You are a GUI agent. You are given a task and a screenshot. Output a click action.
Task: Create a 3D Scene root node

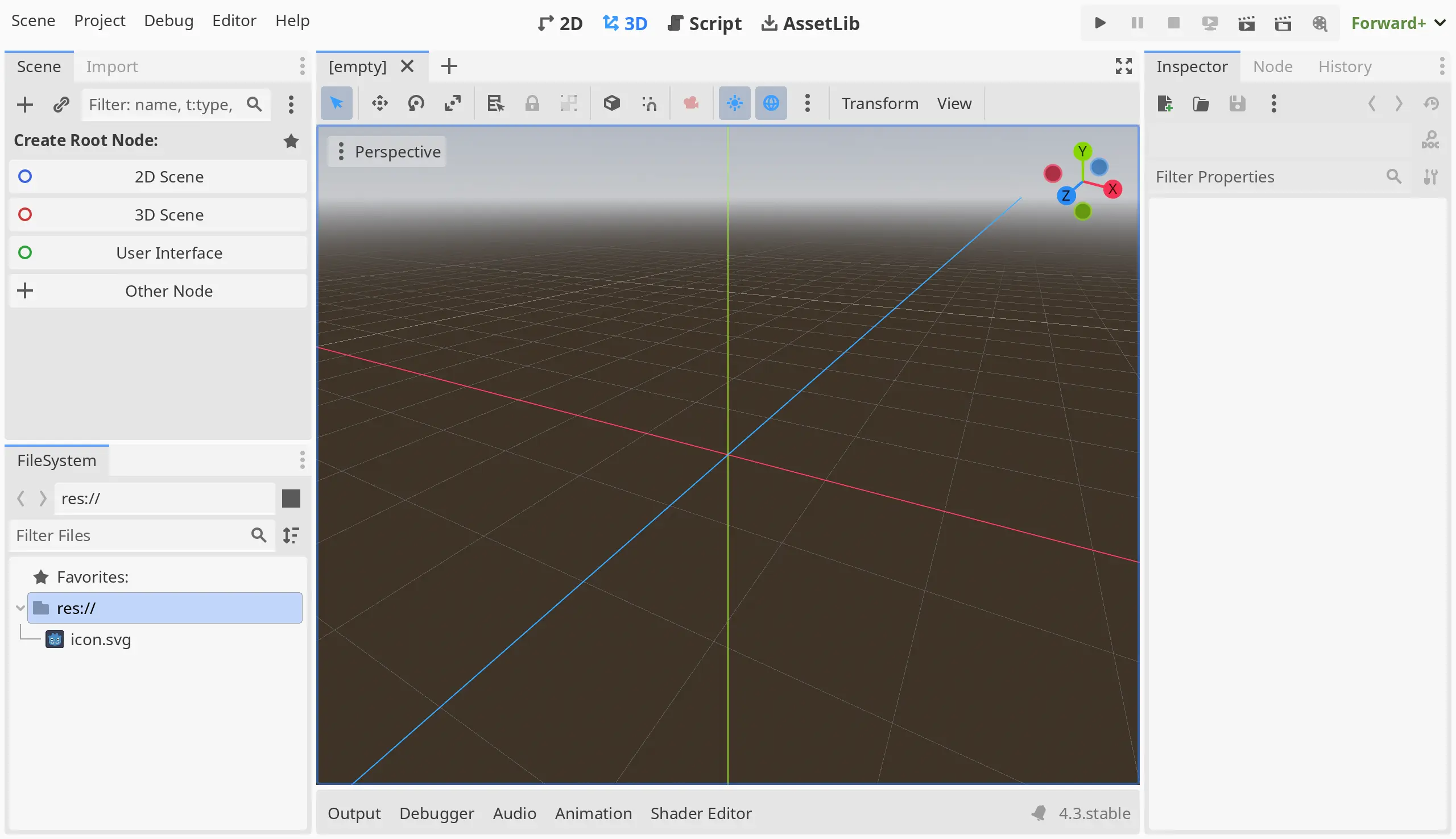[x=158, y=215]
